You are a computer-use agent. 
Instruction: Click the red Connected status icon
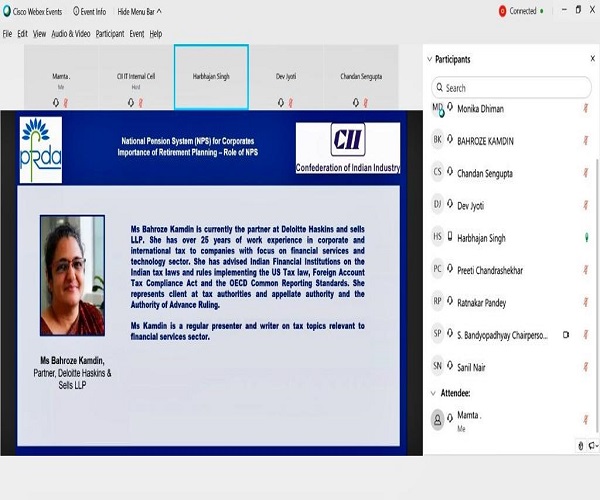click(x=502, y=11)
